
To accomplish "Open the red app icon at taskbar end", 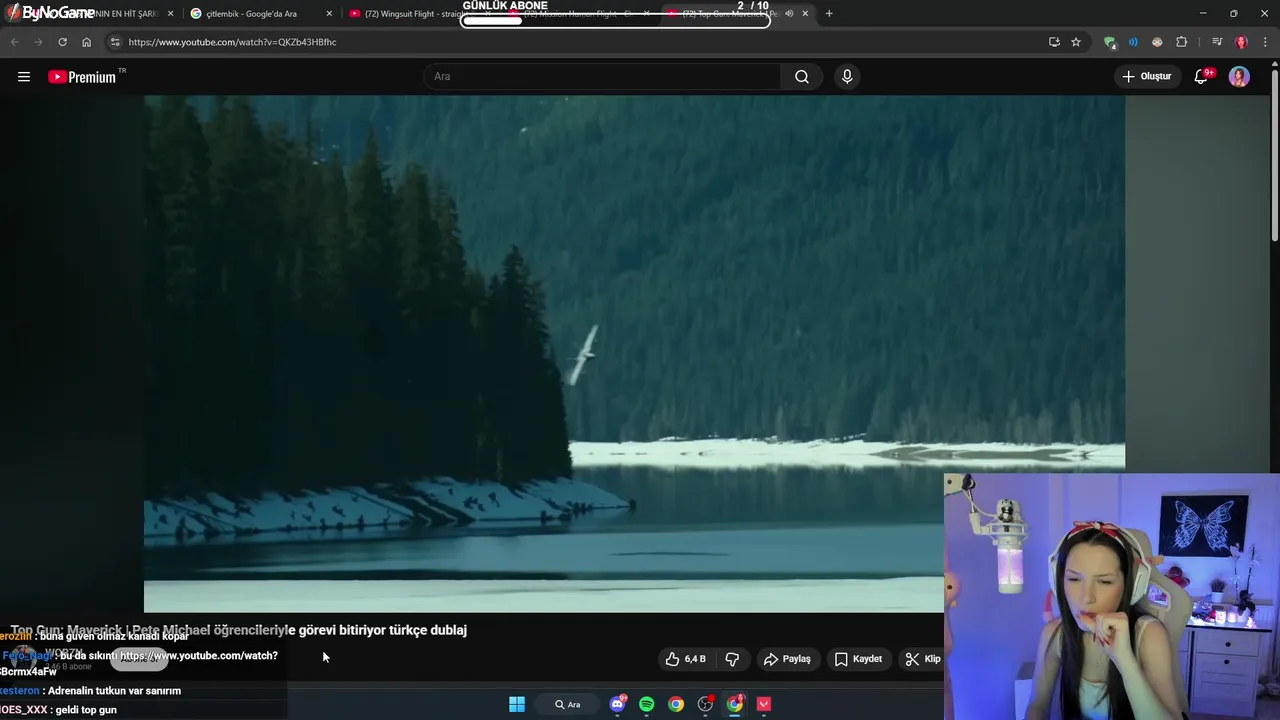I will [764, 704].
